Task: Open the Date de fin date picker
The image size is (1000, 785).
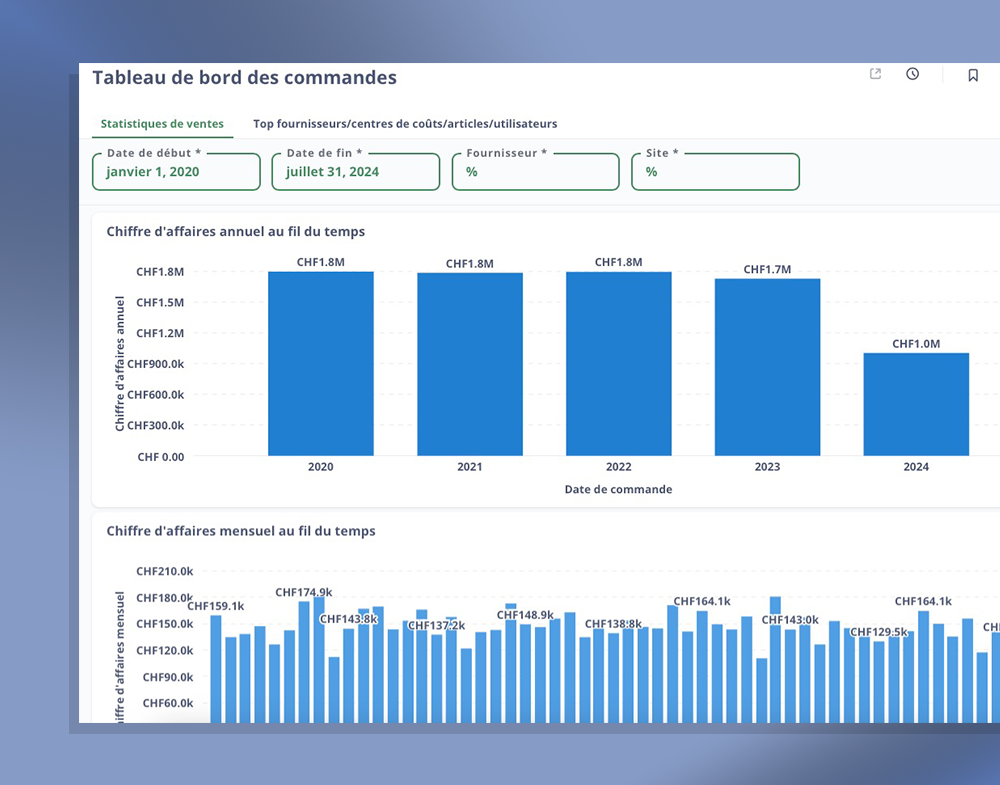Action: (355, 172)
